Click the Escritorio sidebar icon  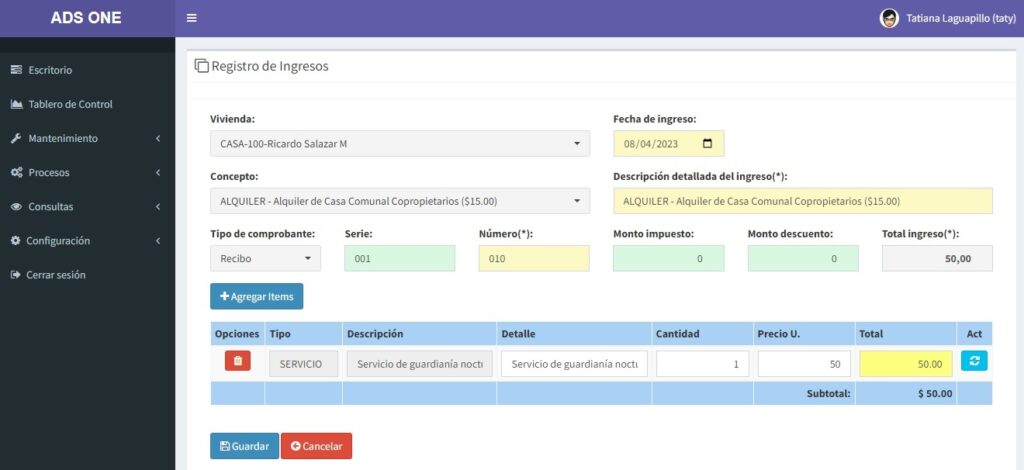pyautogui.click(x=16, y=70)
